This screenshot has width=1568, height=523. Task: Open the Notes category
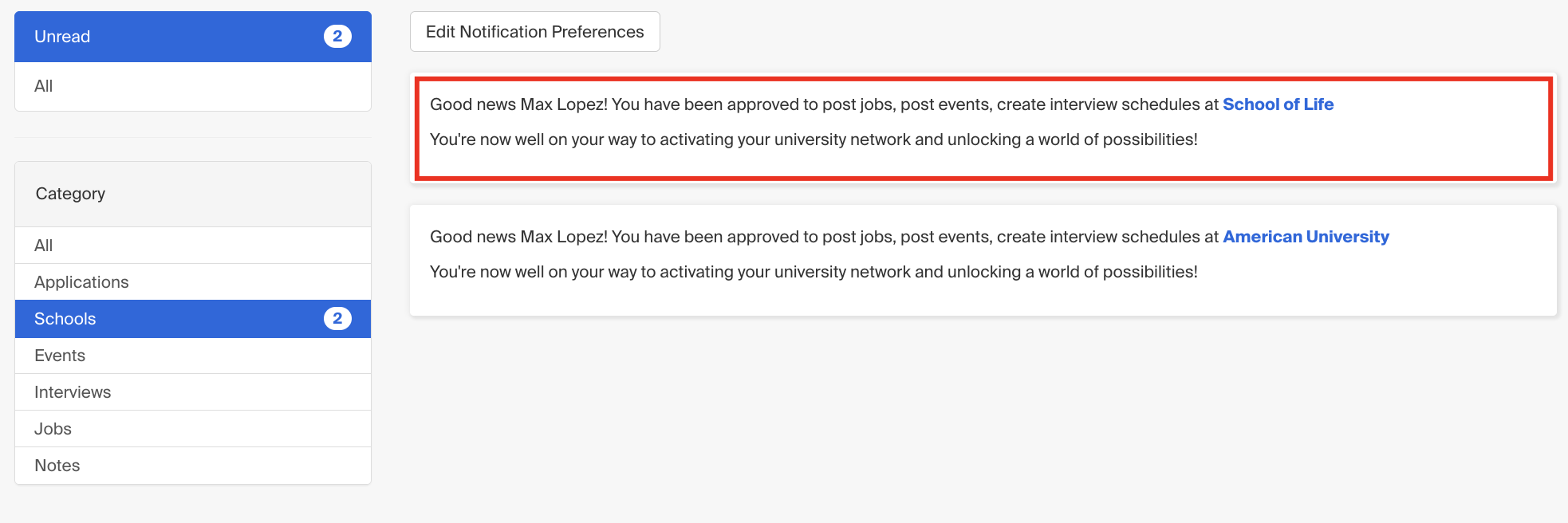pyautogui.click(x=193, y=466)
